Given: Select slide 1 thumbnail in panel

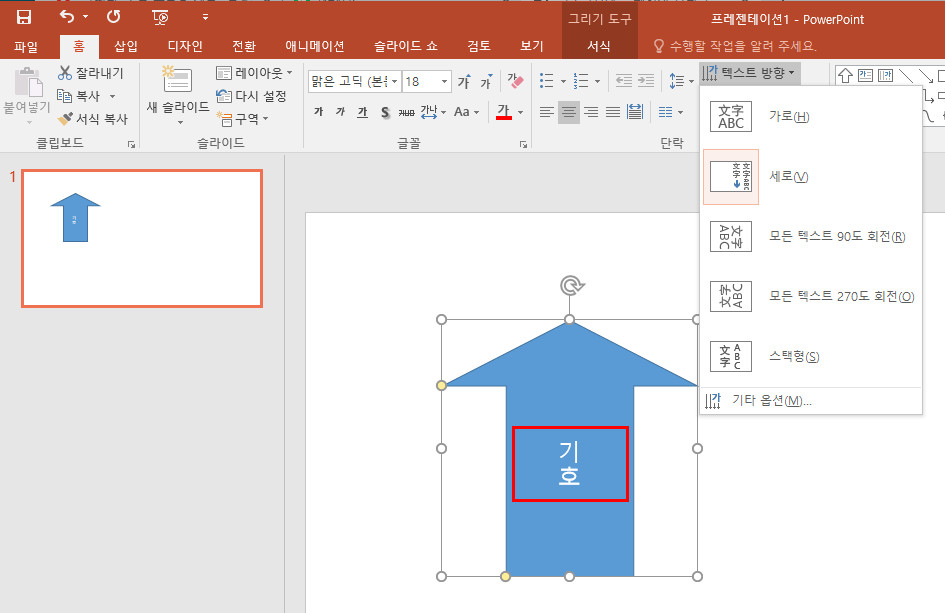Looking at the screenshot, I should 142,238.
